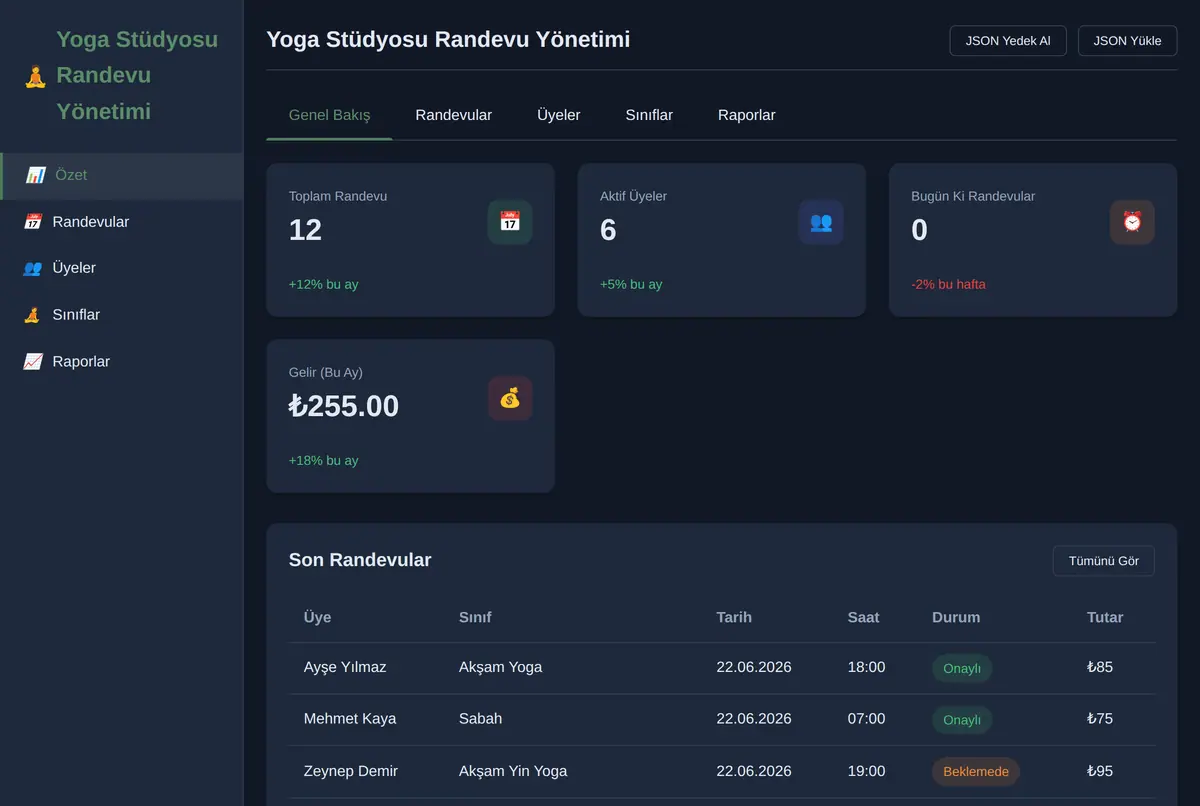Click the Tarih column header
The image size is (1200, 806).
click(734, 617)
